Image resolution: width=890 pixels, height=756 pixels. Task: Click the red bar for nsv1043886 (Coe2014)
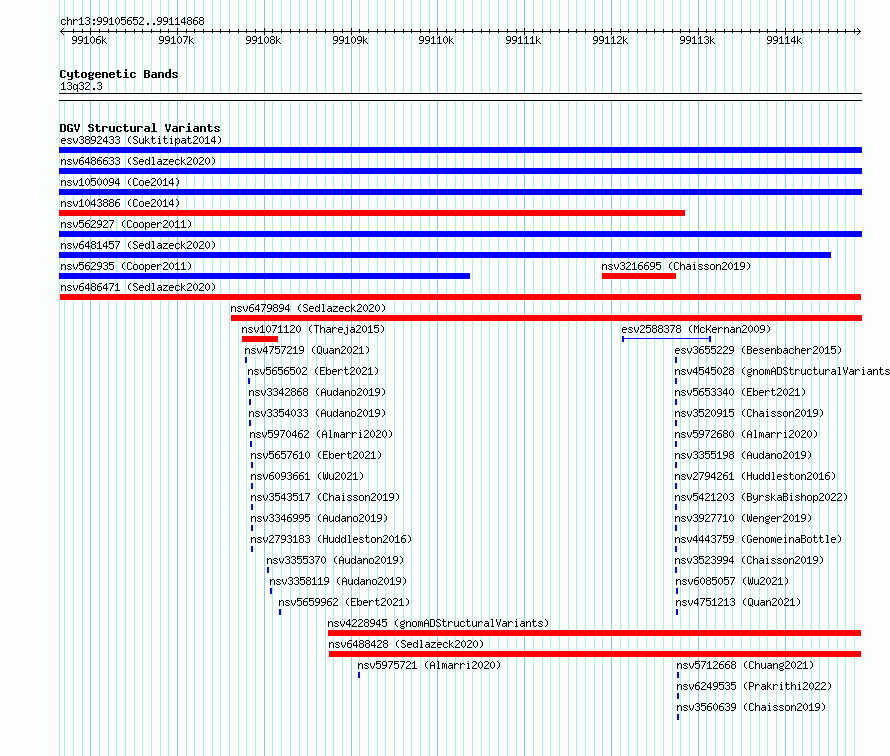point(372,213)
